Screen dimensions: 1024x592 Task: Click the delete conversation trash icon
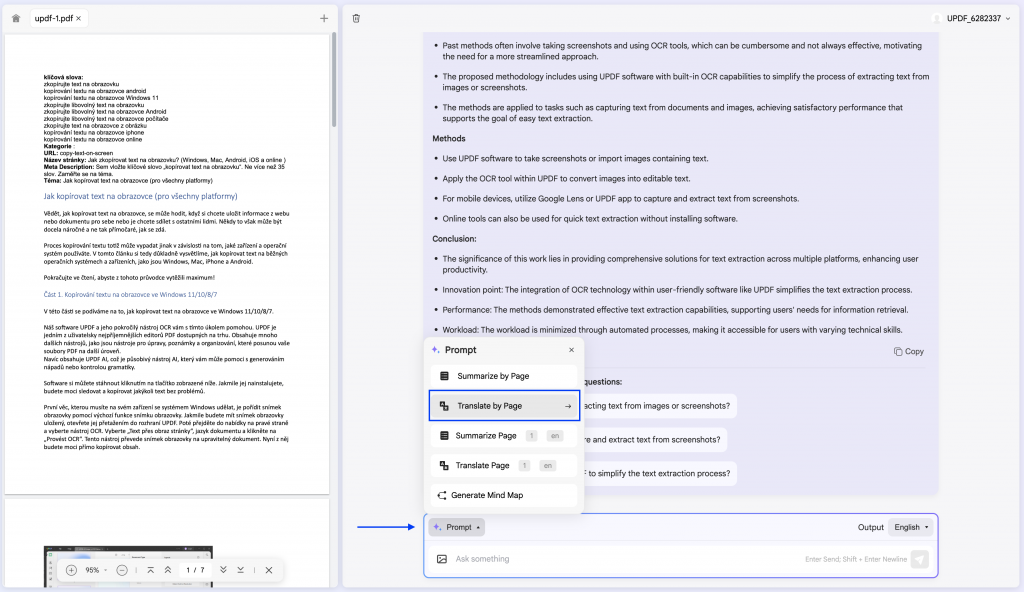(358, 18)
